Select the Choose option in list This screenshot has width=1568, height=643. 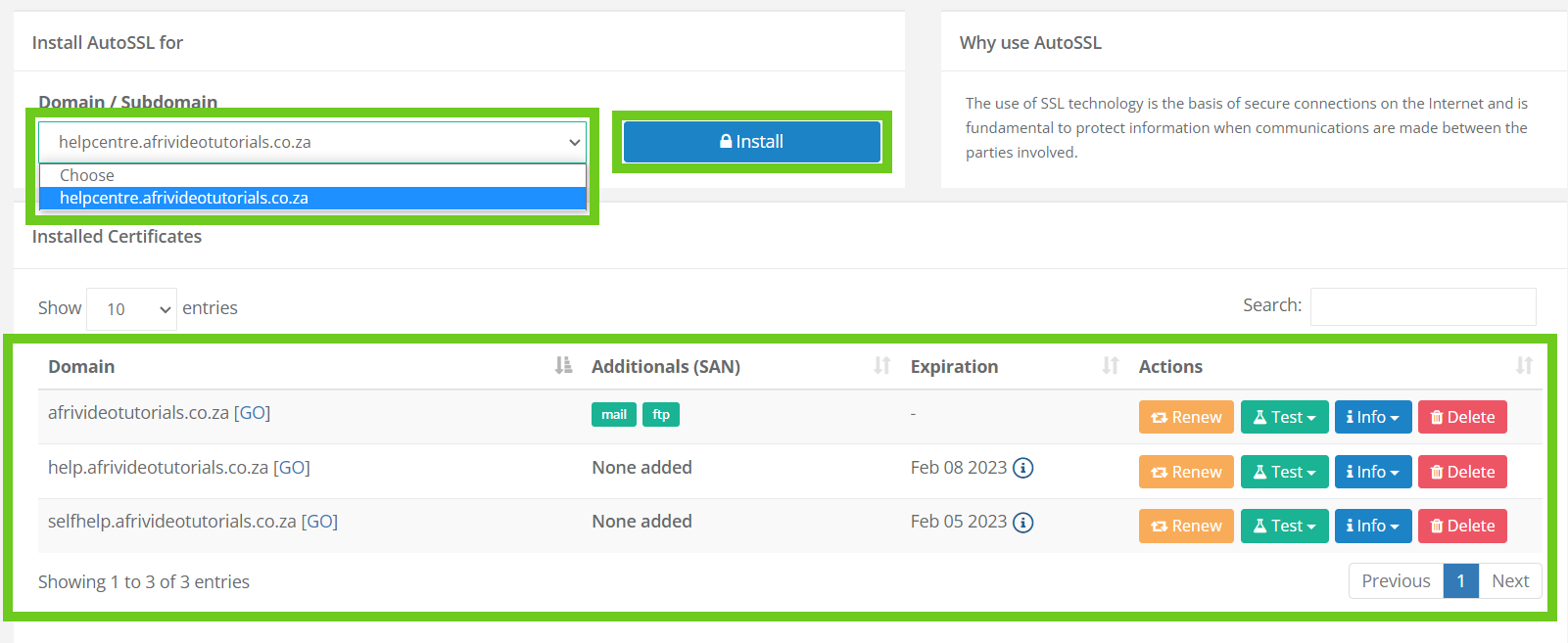pos(312,175)
